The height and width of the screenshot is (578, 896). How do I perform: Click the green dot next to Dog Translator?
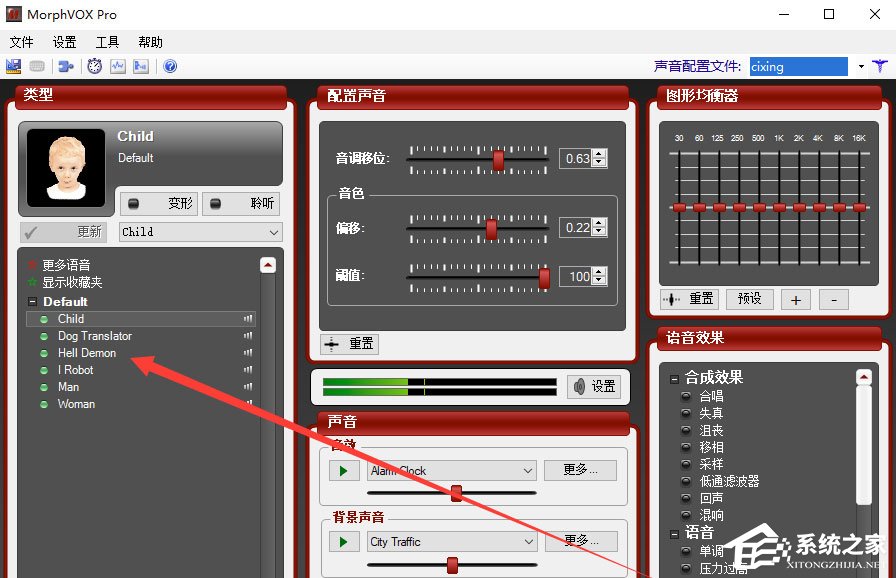click(x=44, y=336)
